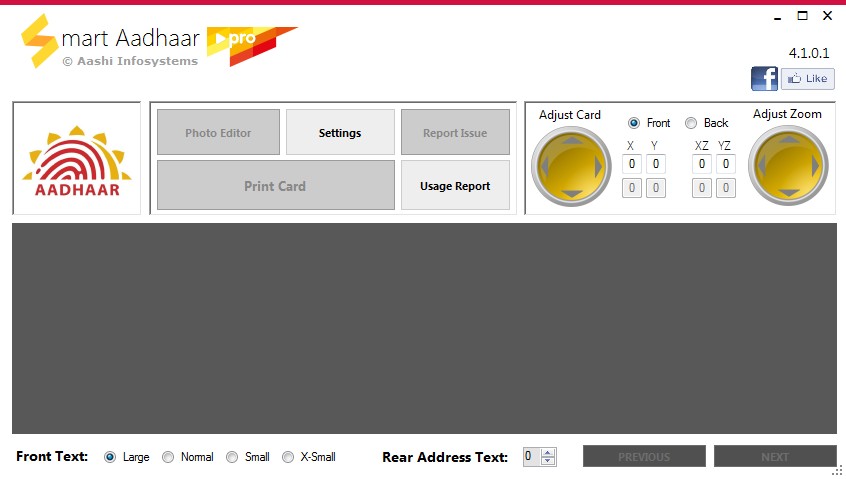Click the NEXT button
Viewport: 846px width, 479px height.
tap(775, 456)
